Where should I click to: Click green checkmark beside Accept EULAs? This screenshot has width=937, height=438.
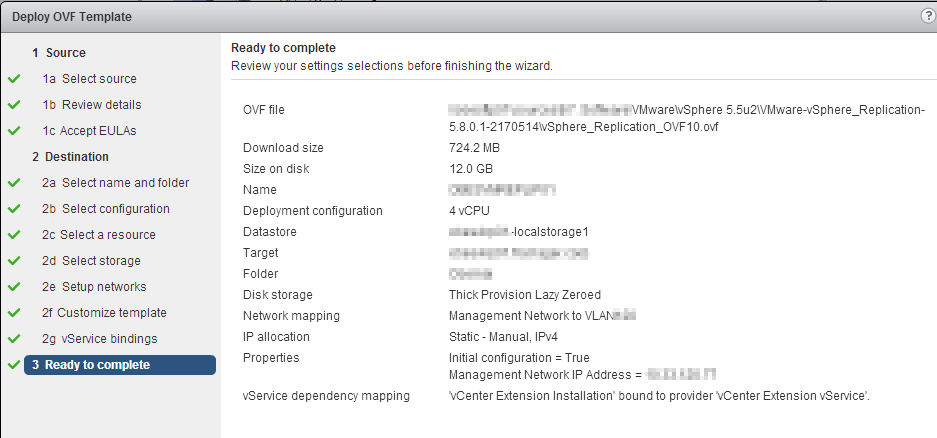click(x=14, y=131)
